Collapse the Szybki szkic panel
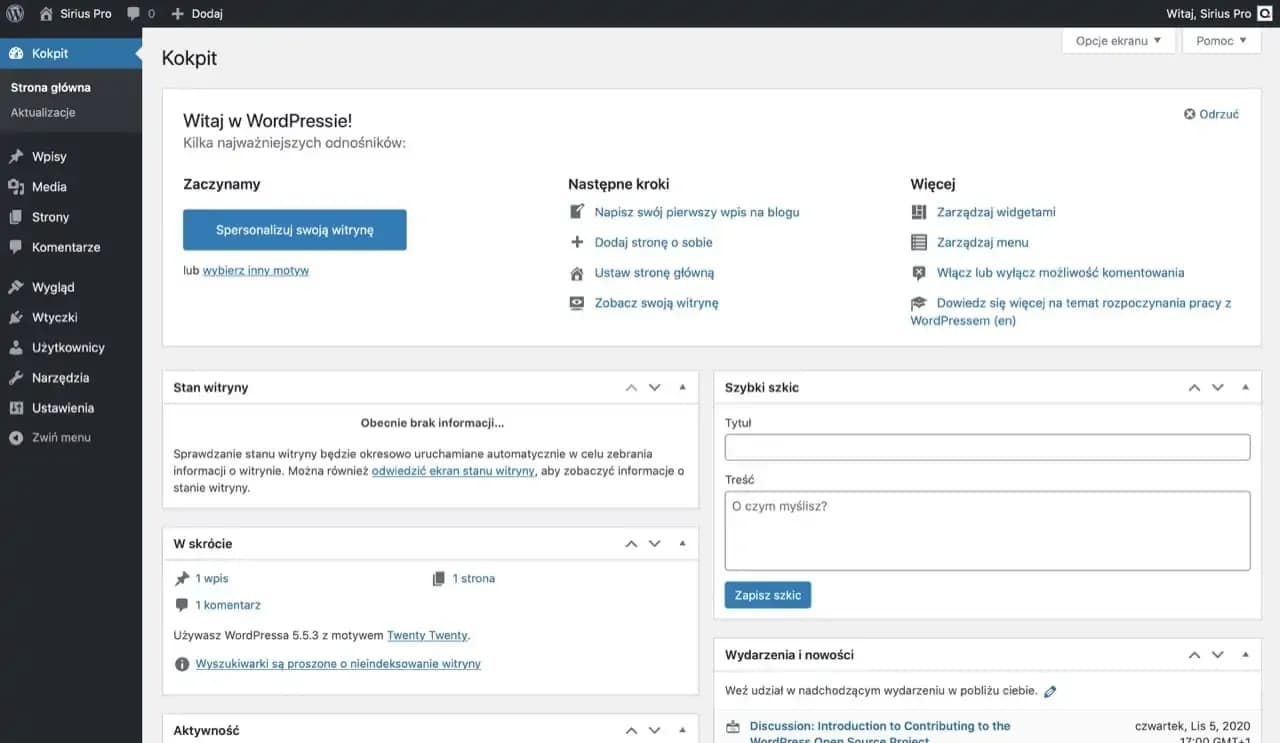Image resolution: width=1280 pixels, height=743 pixels. point(1245,387)
